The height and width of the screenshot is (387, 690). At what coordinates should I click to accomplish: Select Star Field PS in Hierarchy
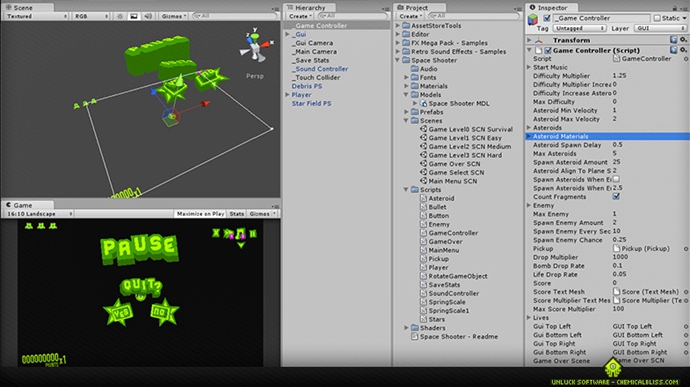[311, 103]
